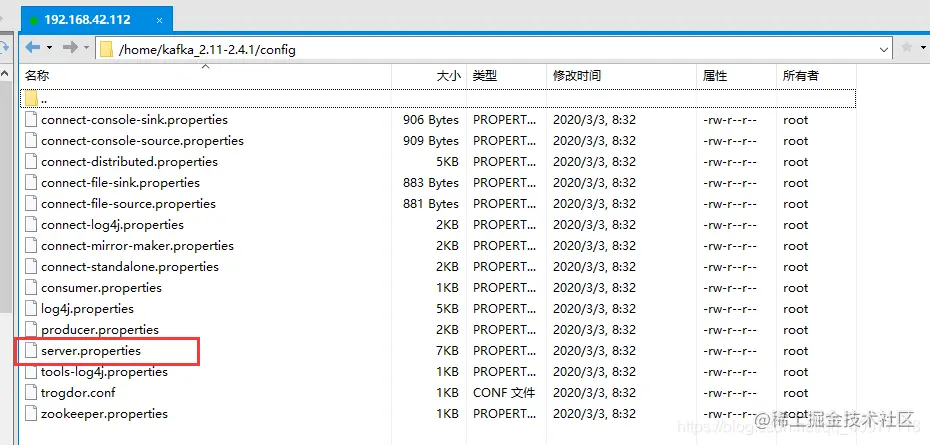The width and height of the screenshot is (930, 445).
Task: Click the file name connect-distributed.properties
Action: click(129, 162)
